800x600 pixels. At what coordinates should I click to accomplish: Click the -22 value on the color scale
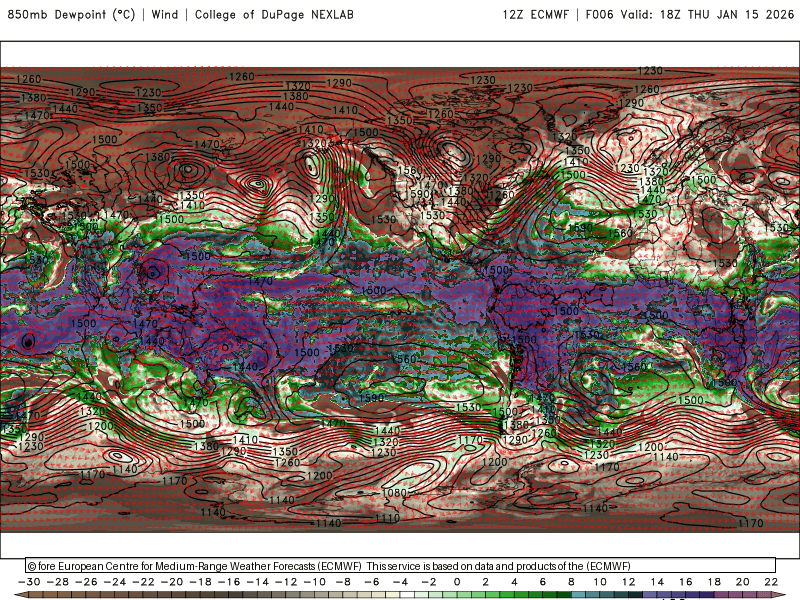tap(143, 582)
